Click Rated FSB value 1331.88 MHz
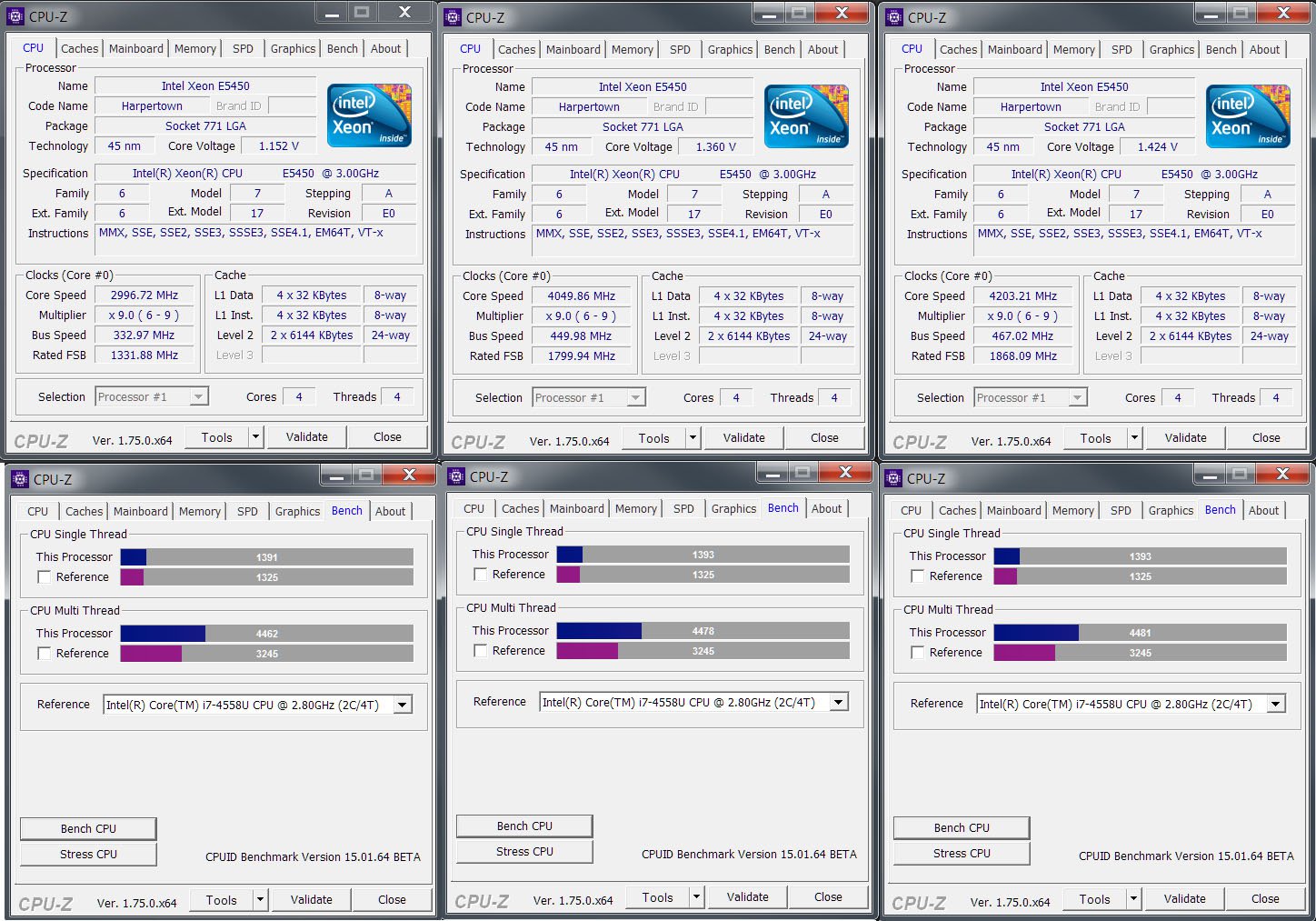Viewport: 1316px width, 921px height. coord(145,355)
